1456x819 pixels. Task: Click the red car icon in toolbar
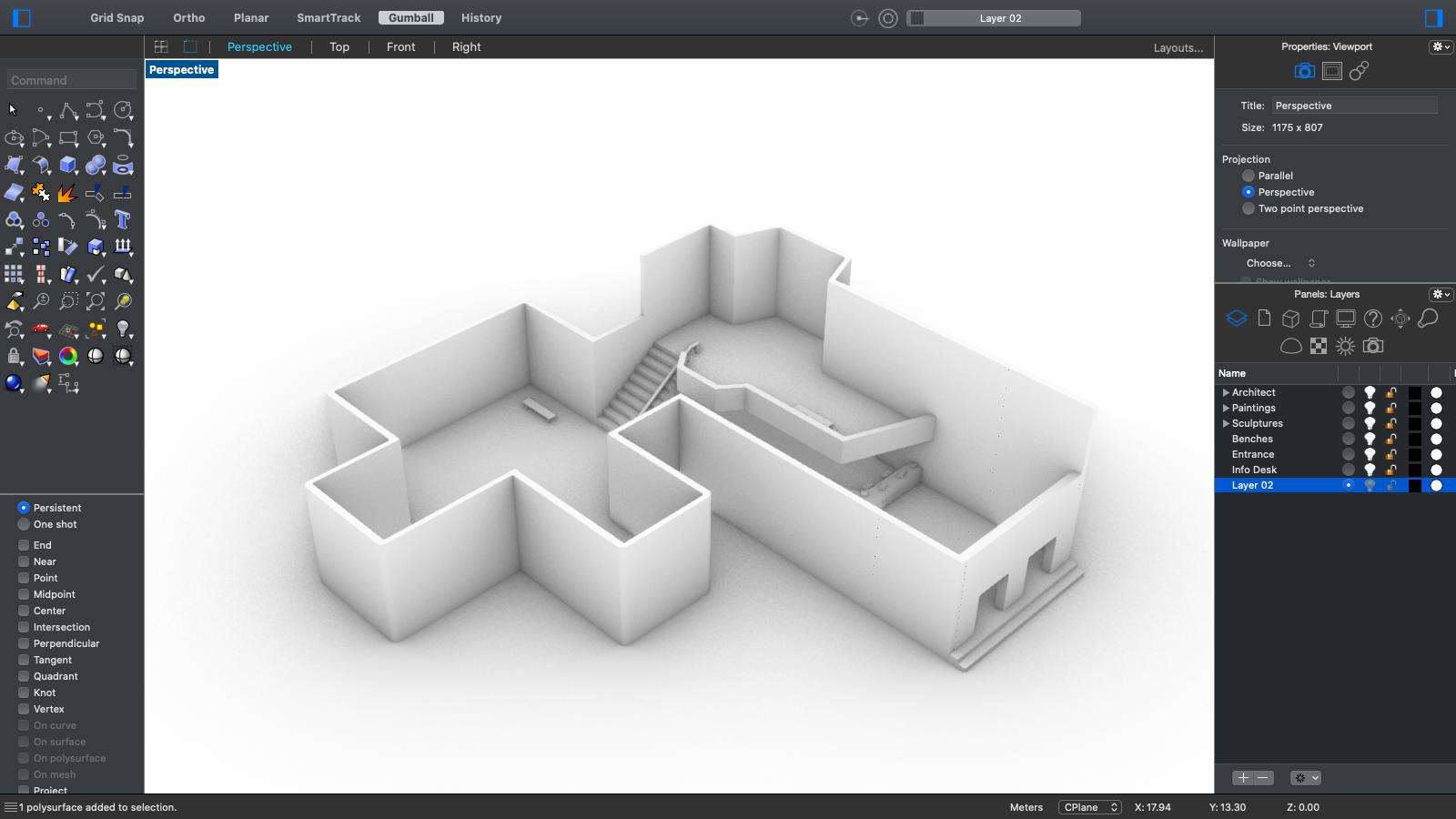[41, 329]
